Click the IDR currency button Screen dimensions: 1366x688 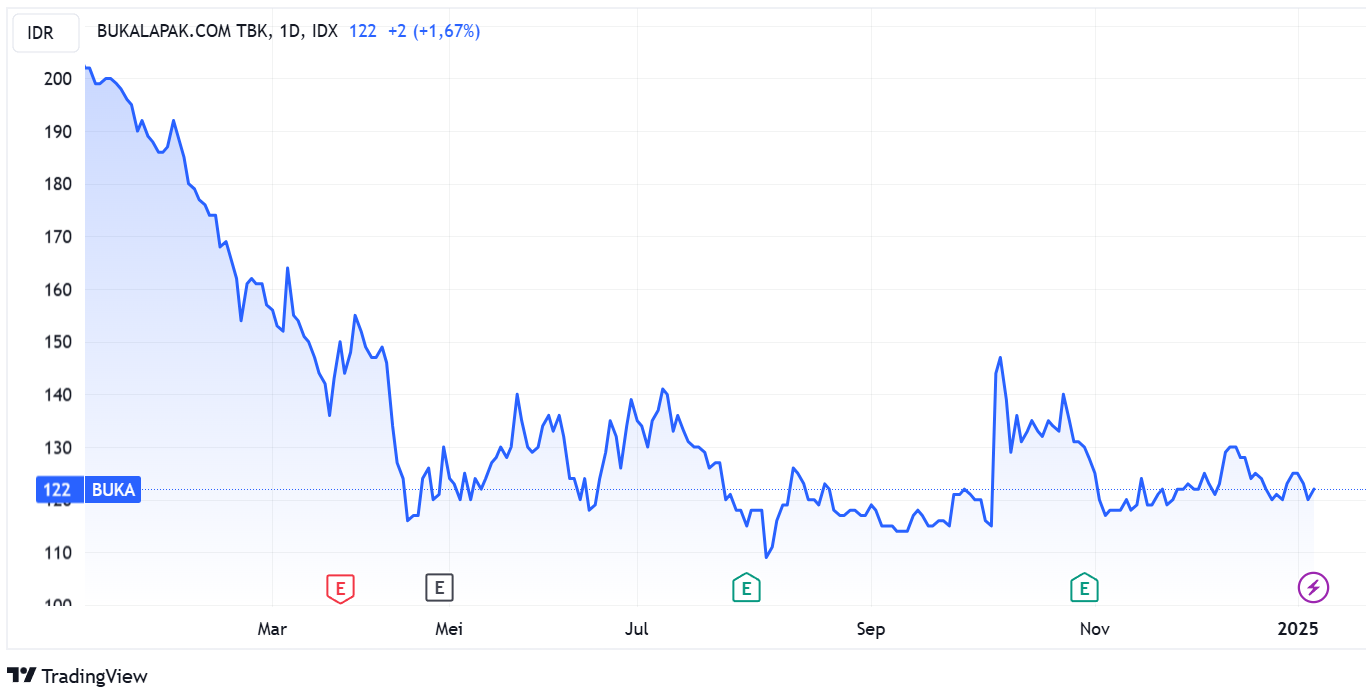click(x=45, y=33)
